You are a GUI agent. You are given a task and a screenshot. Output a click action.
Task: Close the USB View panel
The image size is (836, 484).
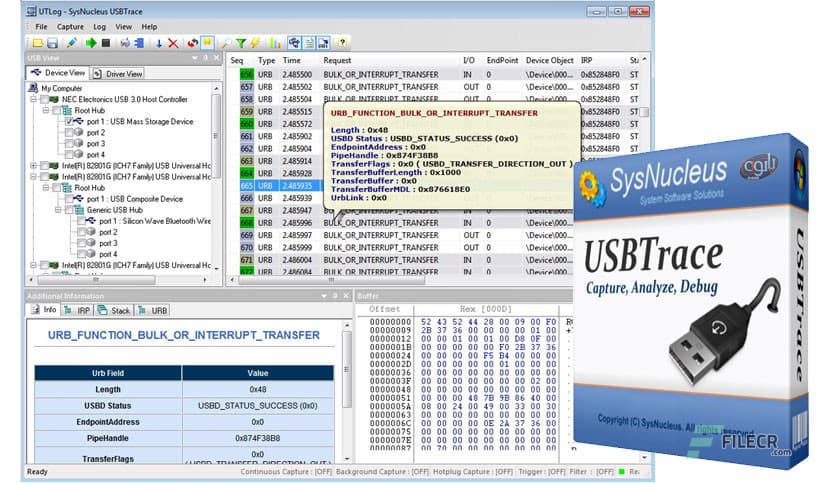216,58
